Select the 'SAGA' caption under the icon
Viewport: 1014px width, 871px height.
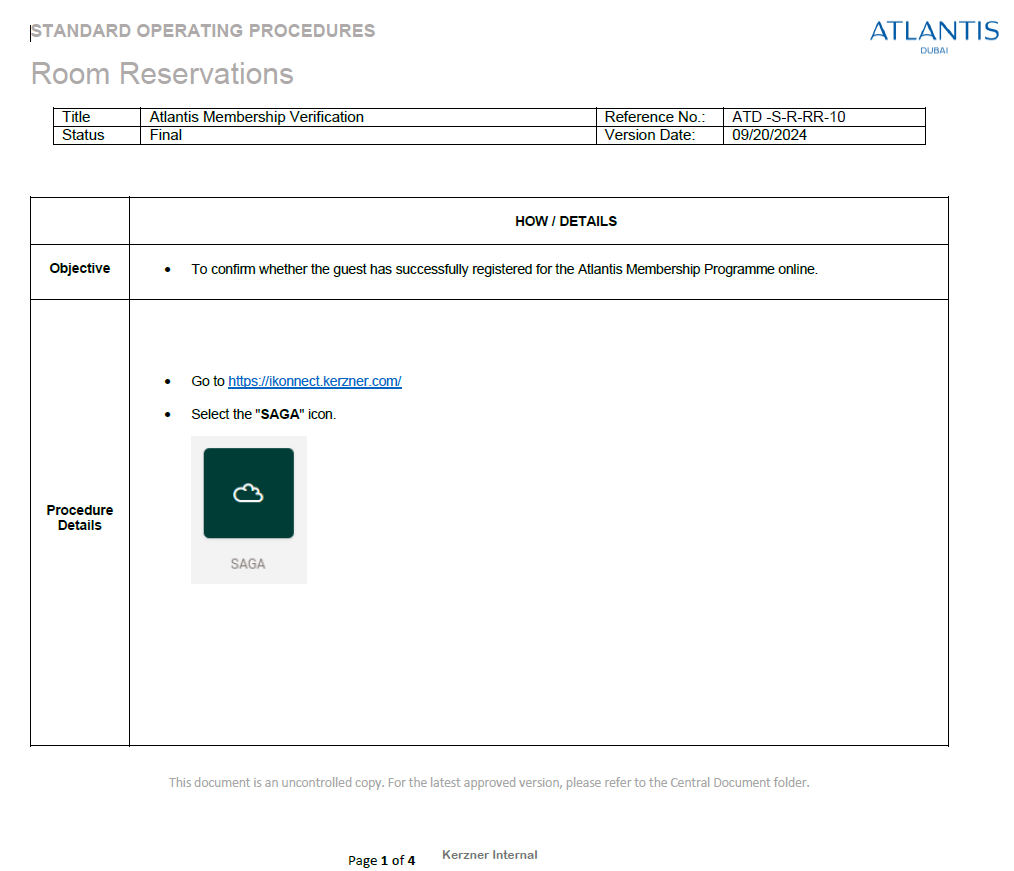tap(248, 564)
